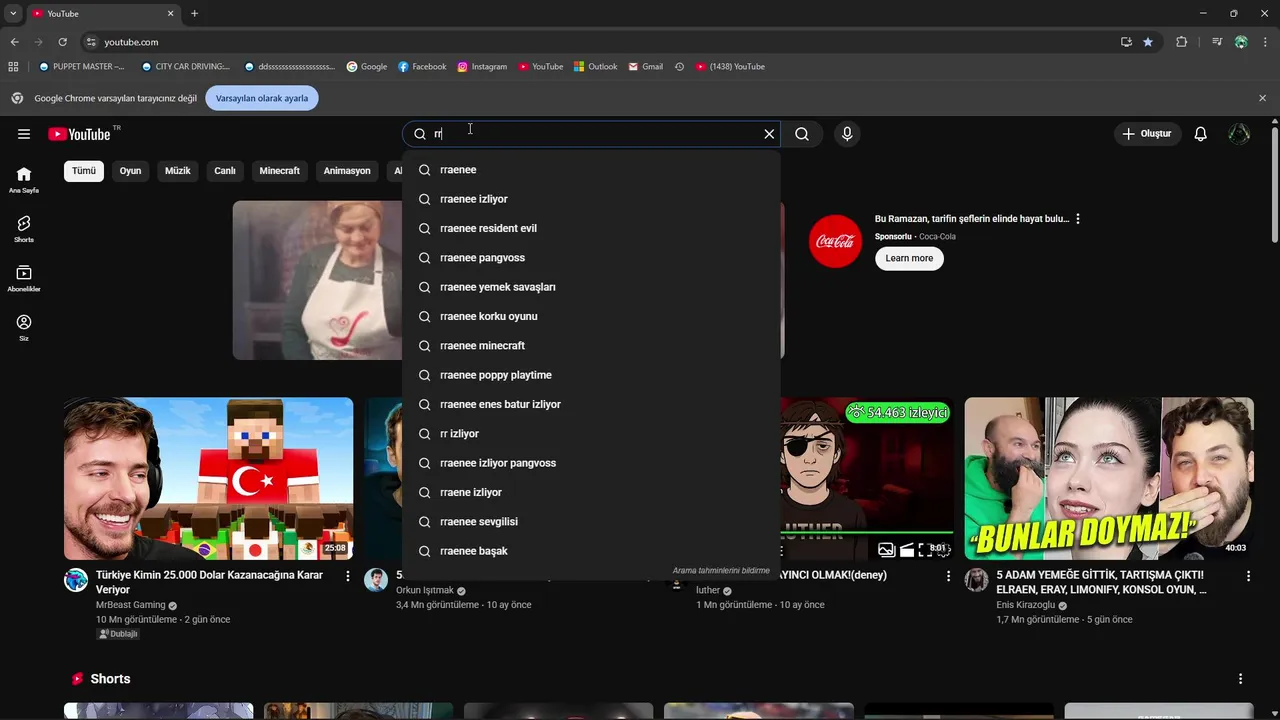Open the Instagram bookmark
The height and width of the screenshot is (720, 1280).
click(x=482, y=67)
